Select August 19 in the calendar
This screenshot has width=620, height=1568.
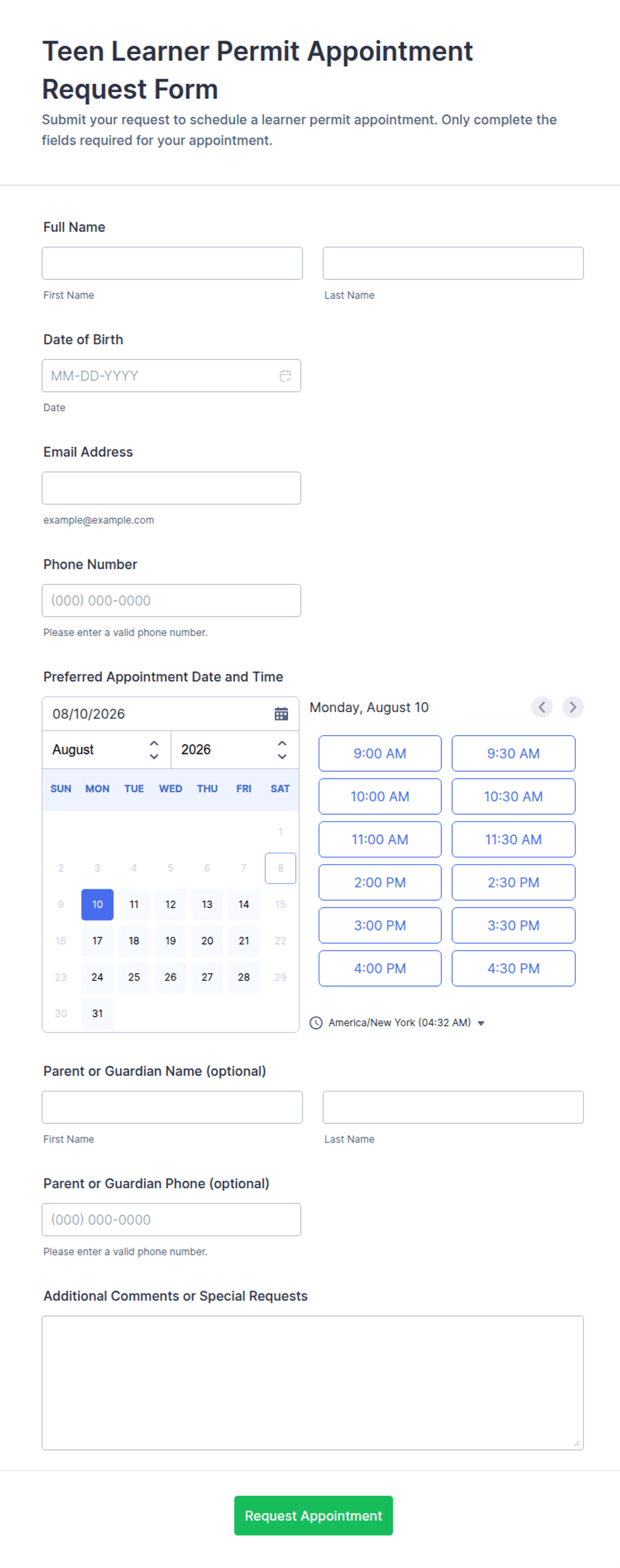pyautogui.click(x=171, y=941)
